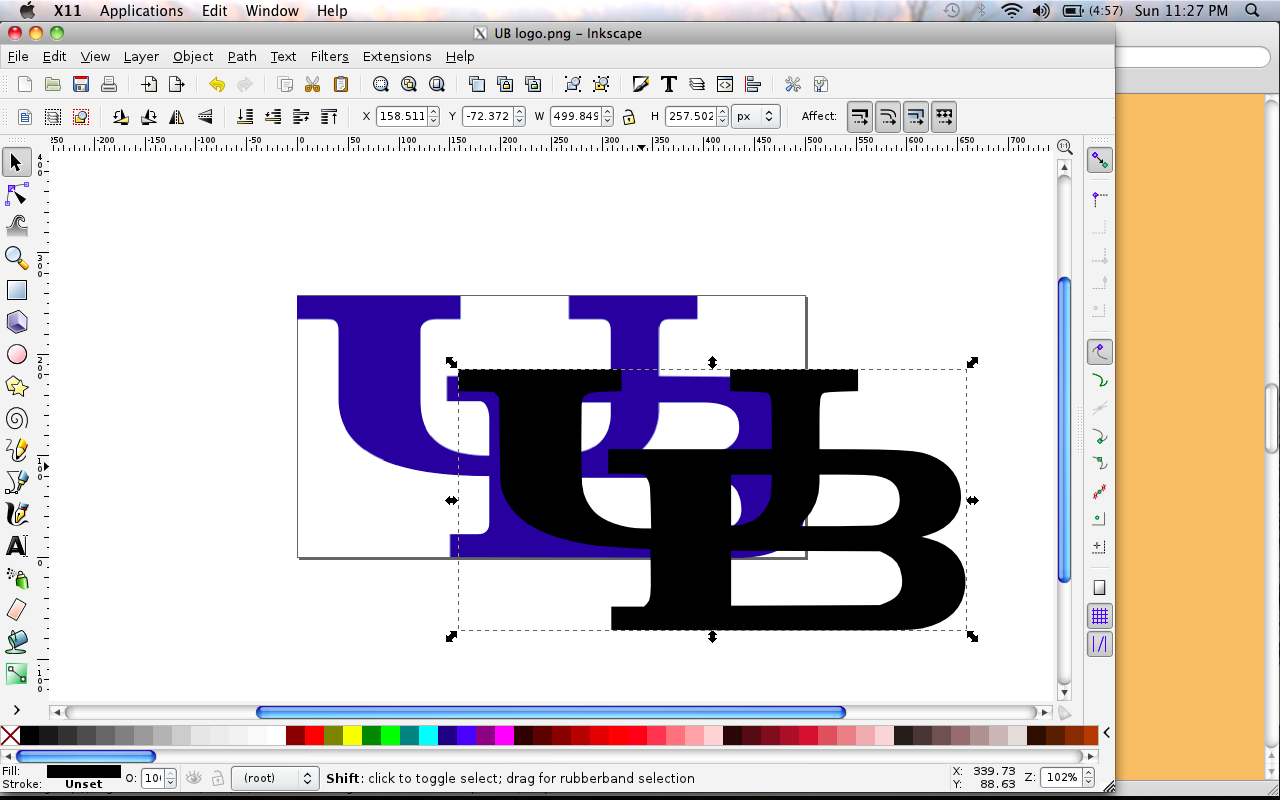1280x800 pixels.
Task: Pick the Eraser tool
Action: point(17,610)
